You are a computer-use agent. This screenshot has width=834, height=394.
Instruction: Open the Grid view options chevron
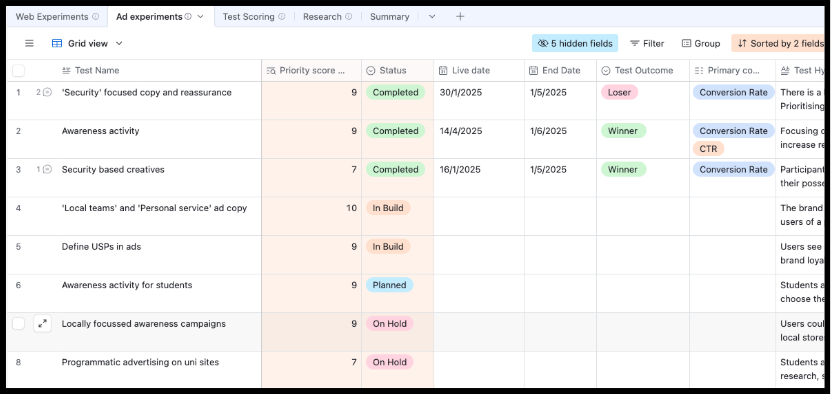119,44
